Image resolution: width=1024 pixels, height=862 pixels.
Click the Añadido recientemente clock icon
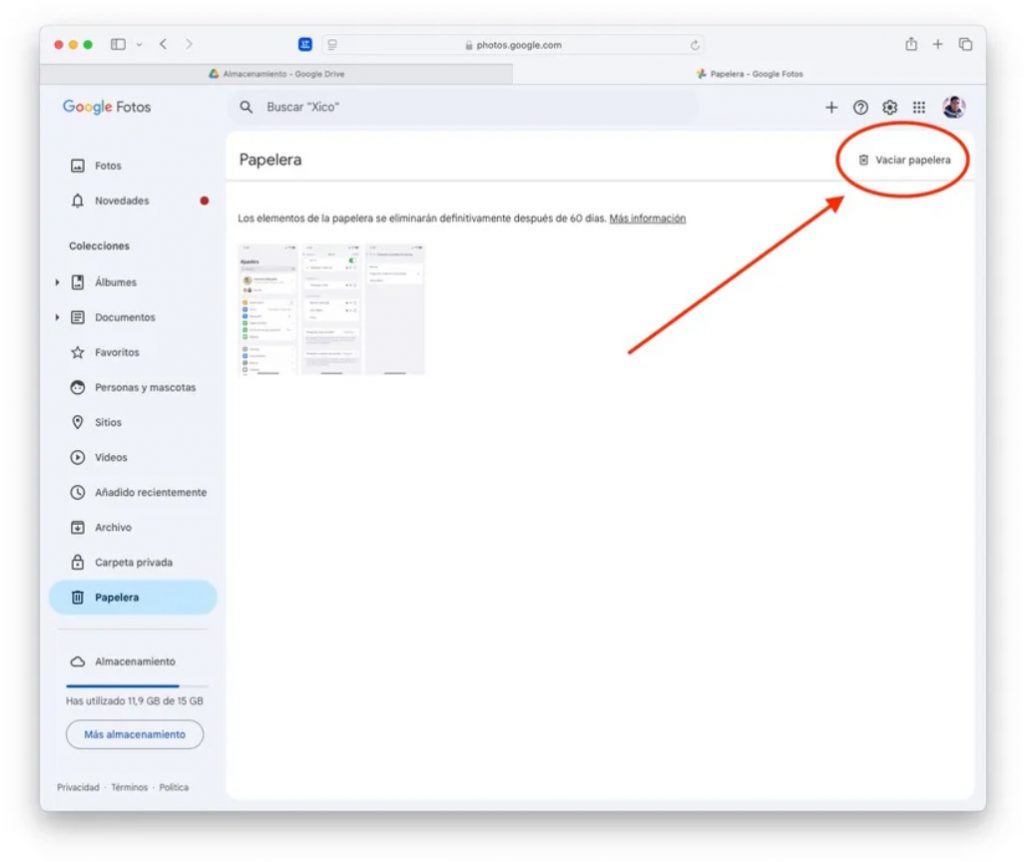coord(79,492)
